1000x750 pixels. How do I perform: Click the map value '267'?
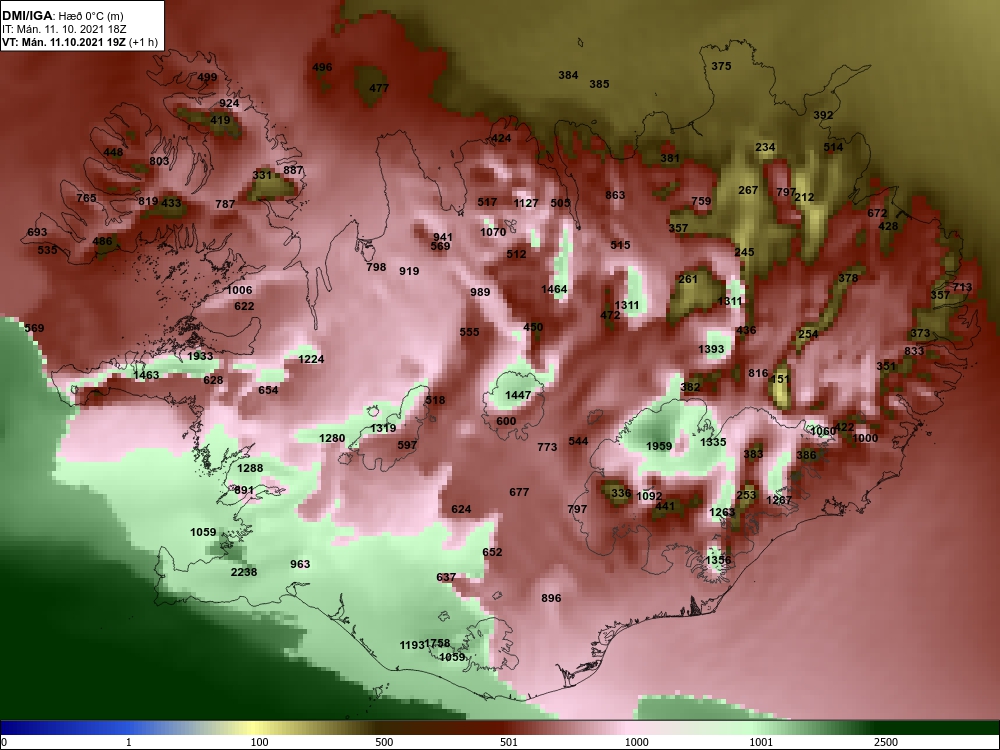coord(748,190)
